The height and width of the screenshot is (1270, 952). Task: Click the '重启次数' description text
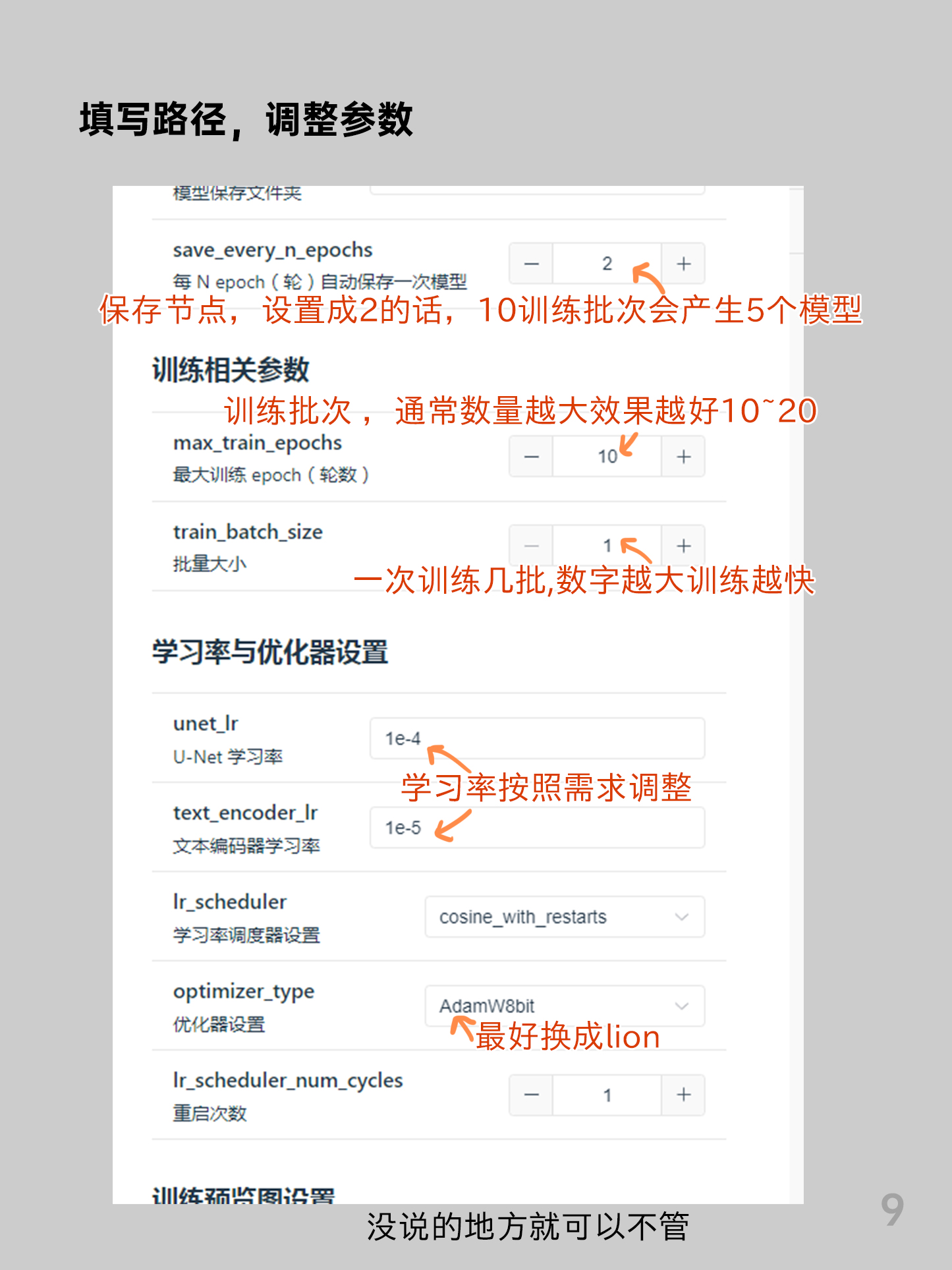click(210, 1114)
